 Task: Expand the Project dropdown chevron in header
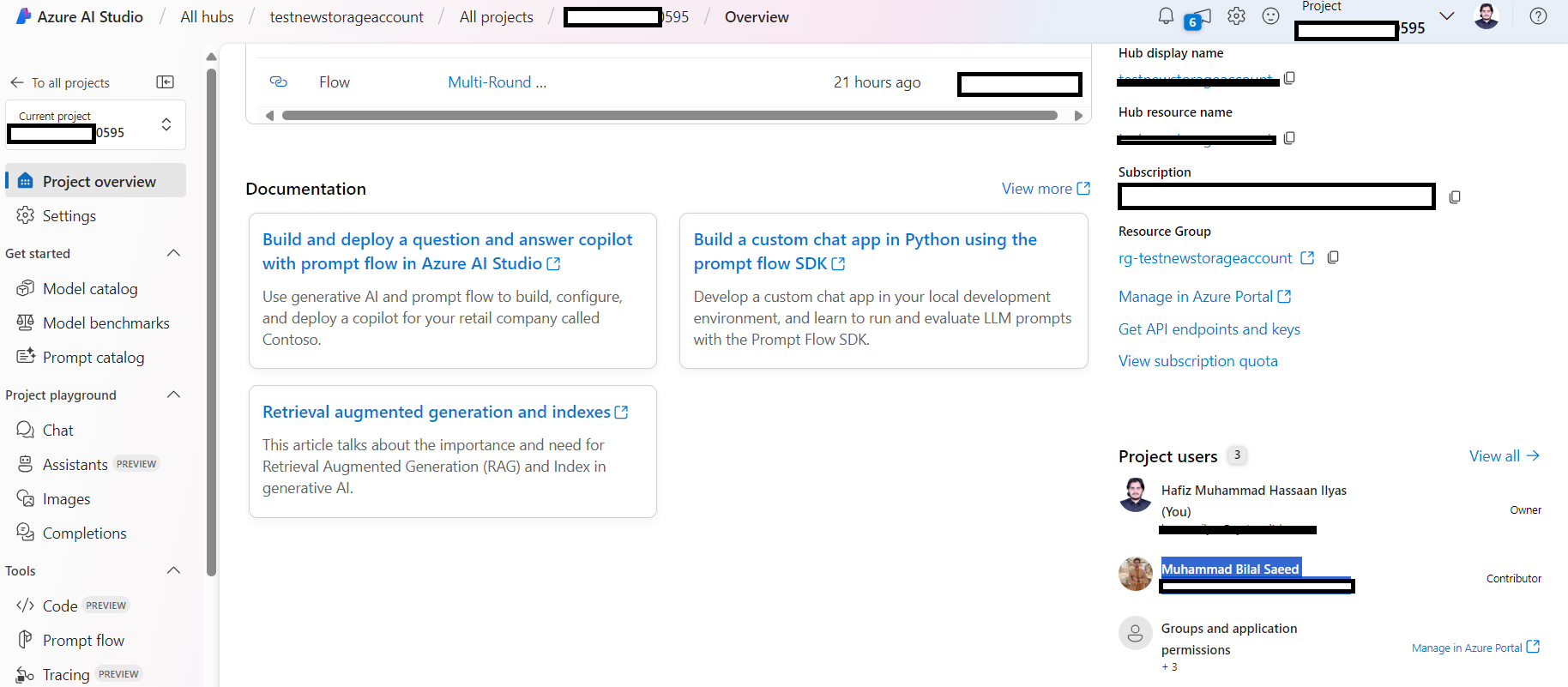pos(1447,16)
